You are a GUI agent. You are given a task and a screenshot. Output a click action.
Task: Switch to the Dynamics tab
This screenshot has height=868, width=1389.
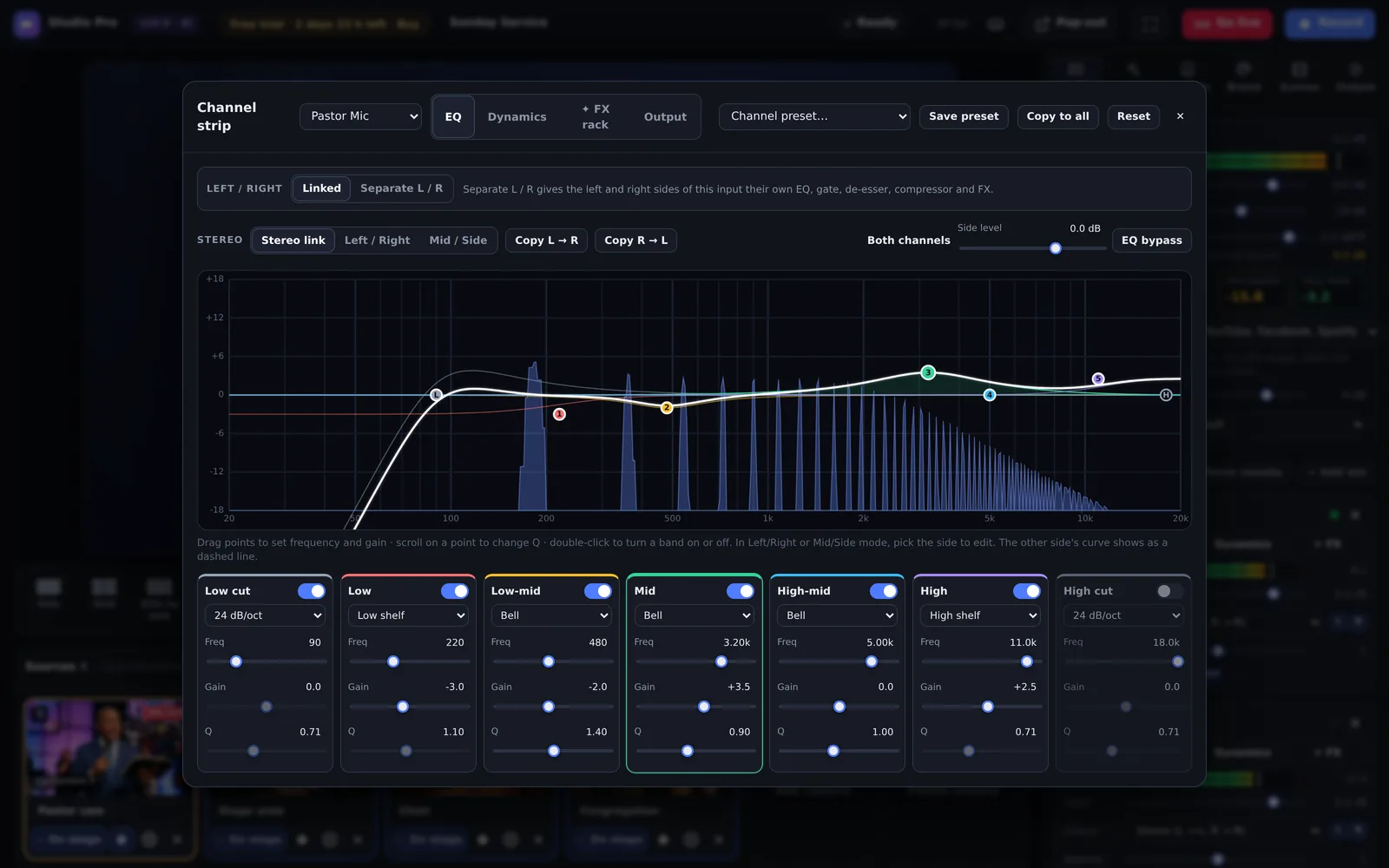[x=517, y=117]
